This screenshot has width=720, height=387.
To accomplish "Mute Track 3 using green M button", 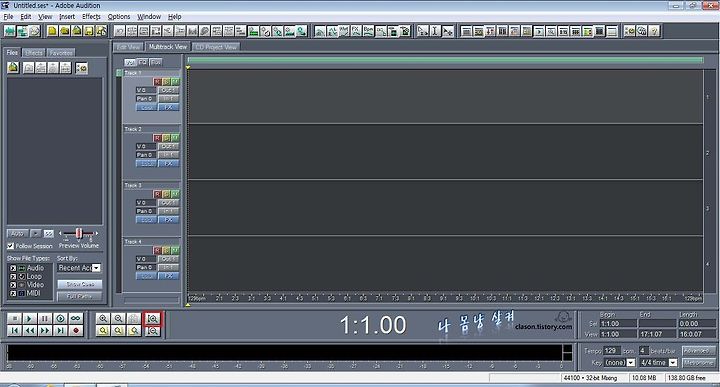I will [x=174, y=194].
